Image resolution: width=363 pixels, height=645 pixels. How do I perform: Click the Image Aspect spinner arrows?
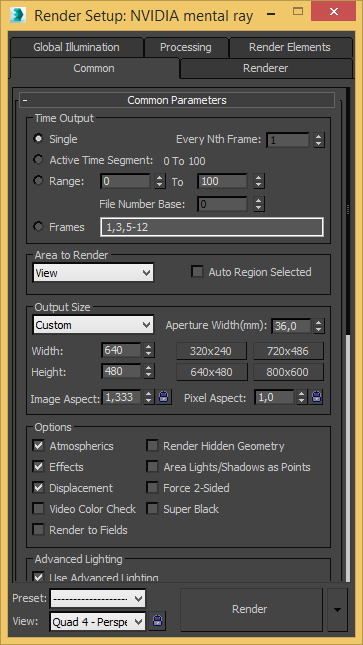tap(149, 397)
